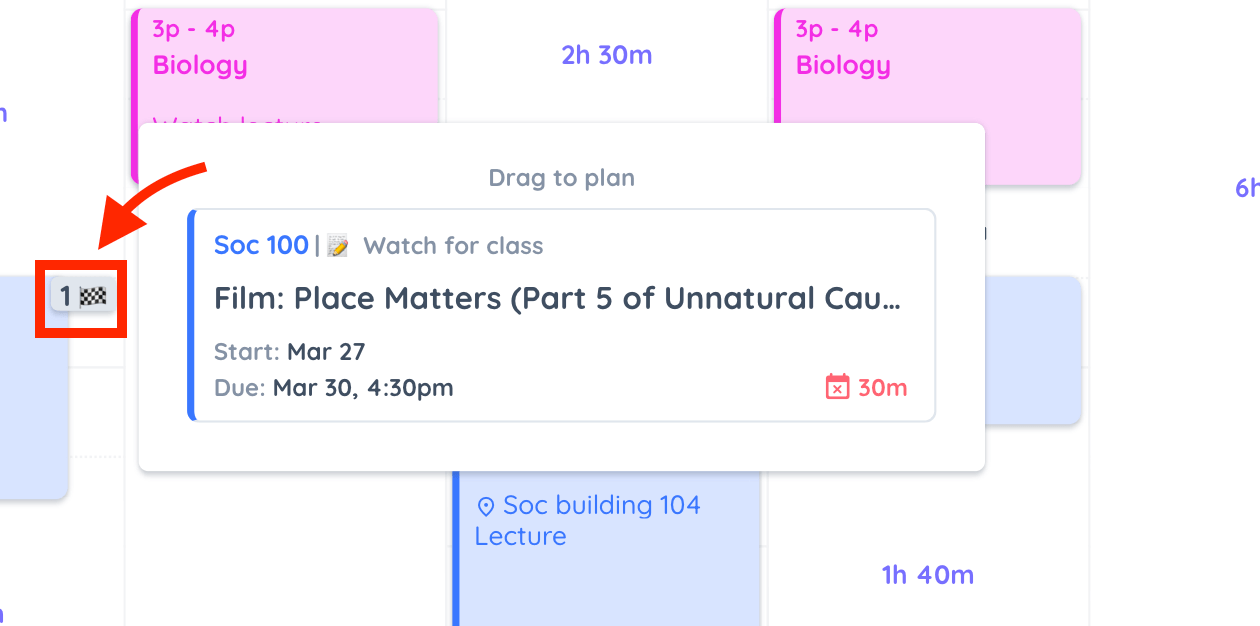Viewport: 1260px width, 626px height.
Task: Click the checkered flag icon in the badge
Action: [93, 296]
